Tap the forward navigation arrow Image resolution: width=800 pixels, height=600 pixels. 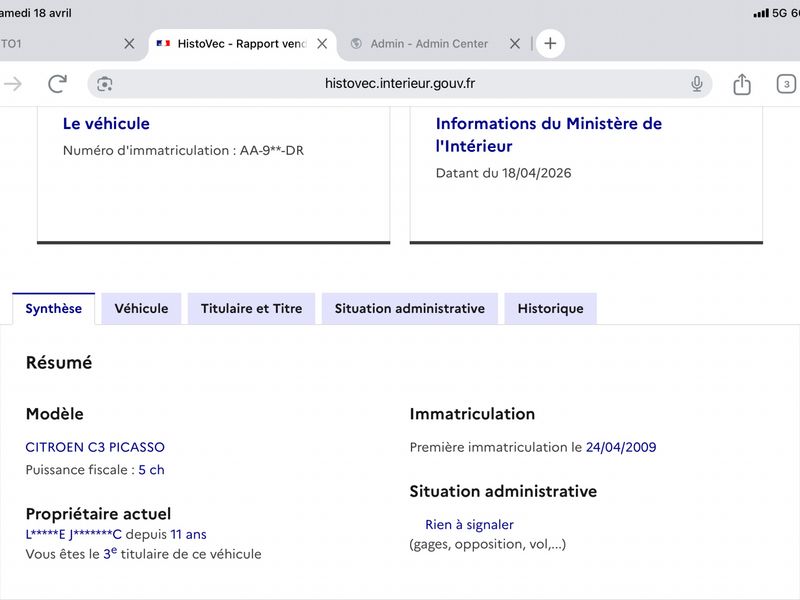[13, 84]
